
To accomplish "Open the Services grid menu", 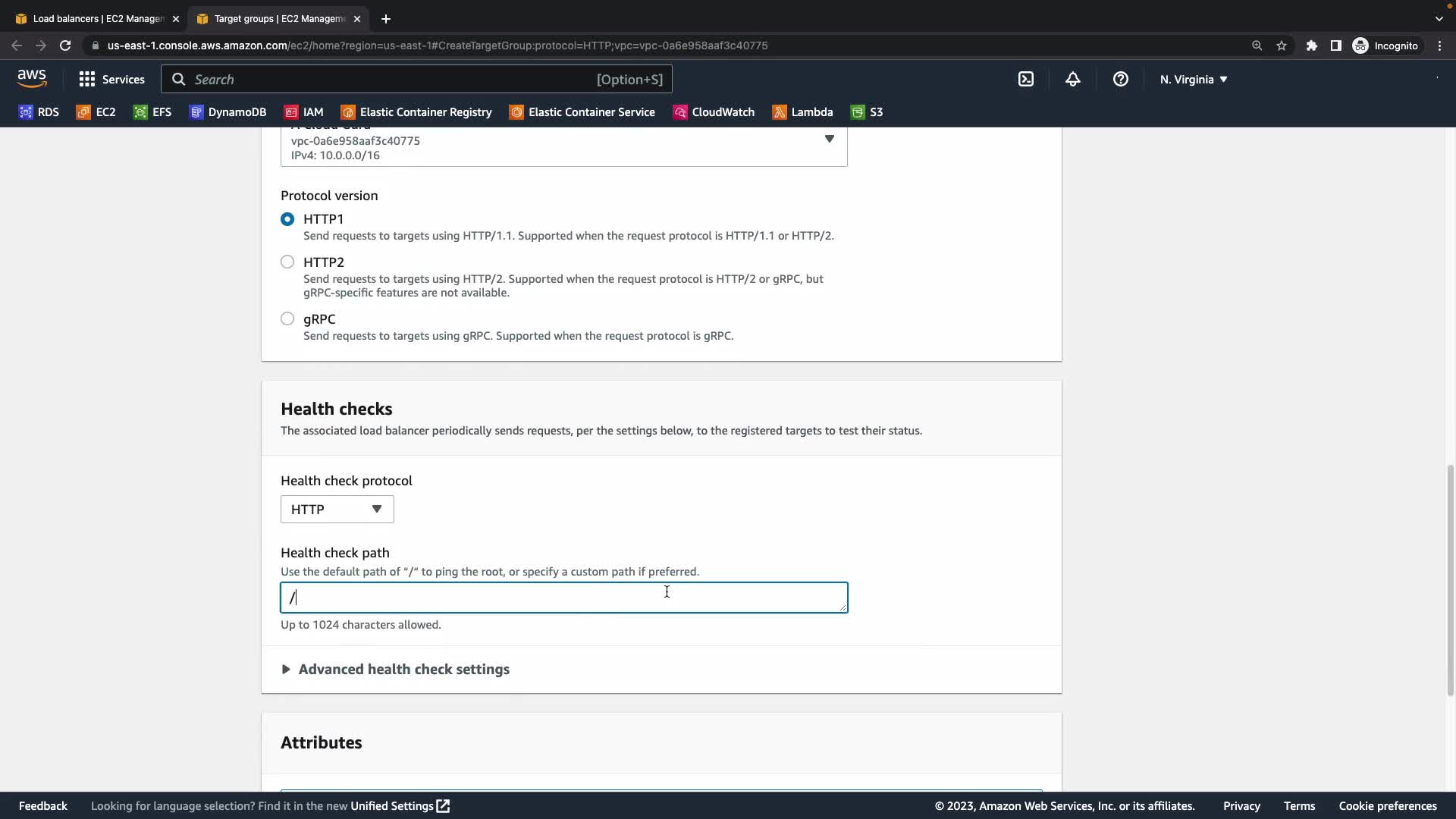I will click(x=111, y=79).
